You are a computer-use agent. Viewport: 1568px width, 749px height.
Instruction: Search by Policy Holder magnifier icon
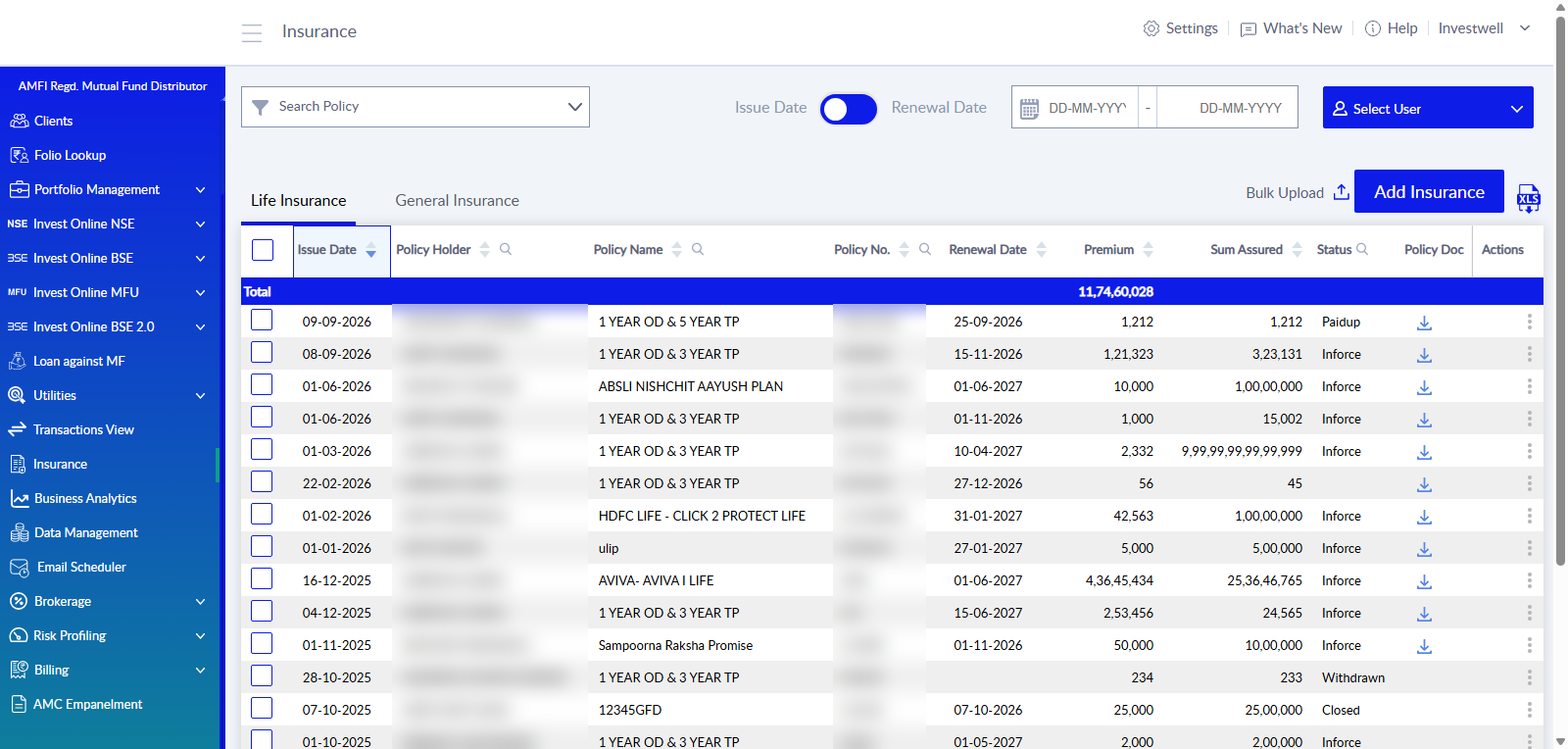click(x=506, y=249)
